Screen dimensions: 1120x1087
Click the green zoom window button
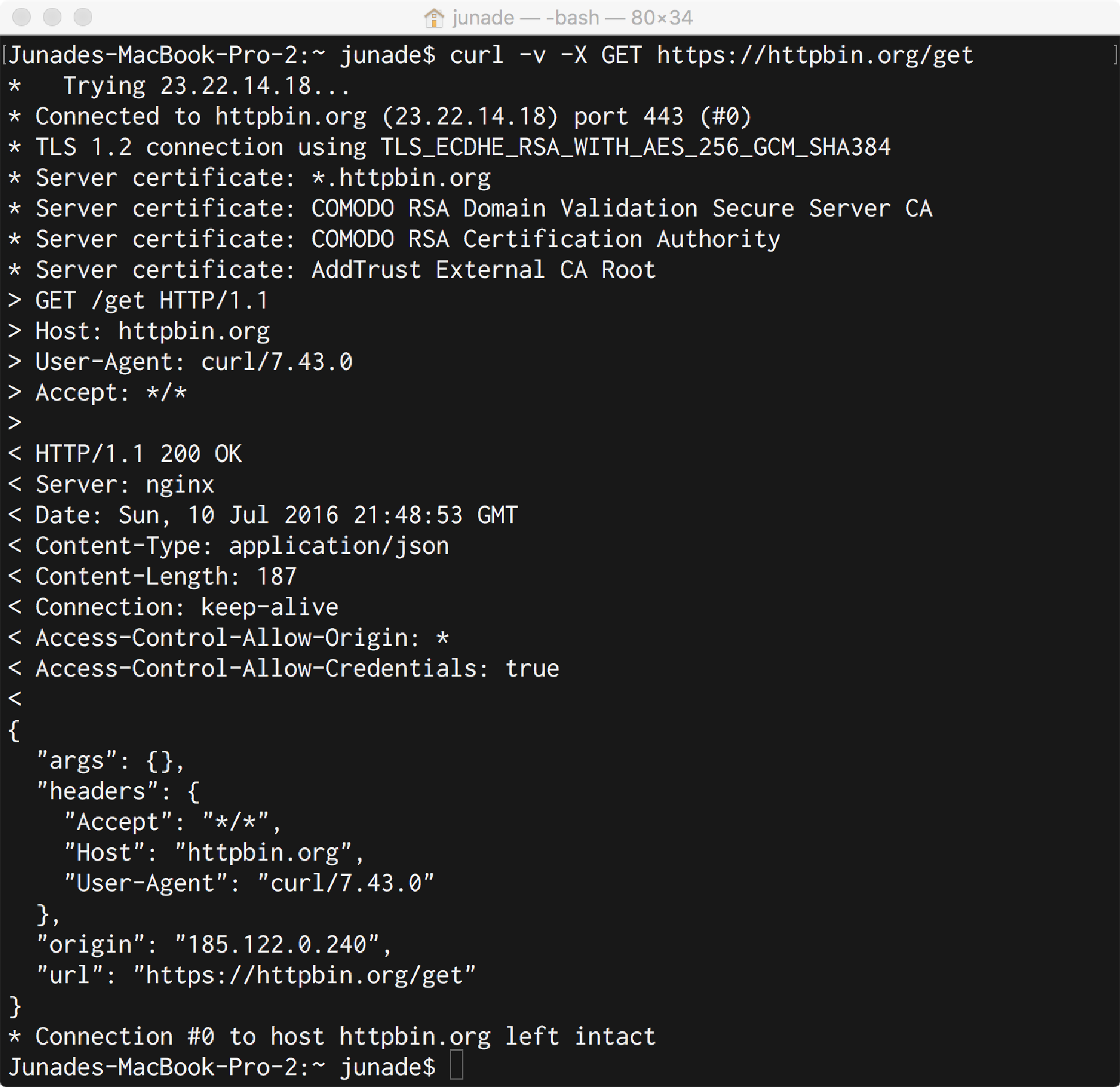pyautogui.click(x=83, y=17)
